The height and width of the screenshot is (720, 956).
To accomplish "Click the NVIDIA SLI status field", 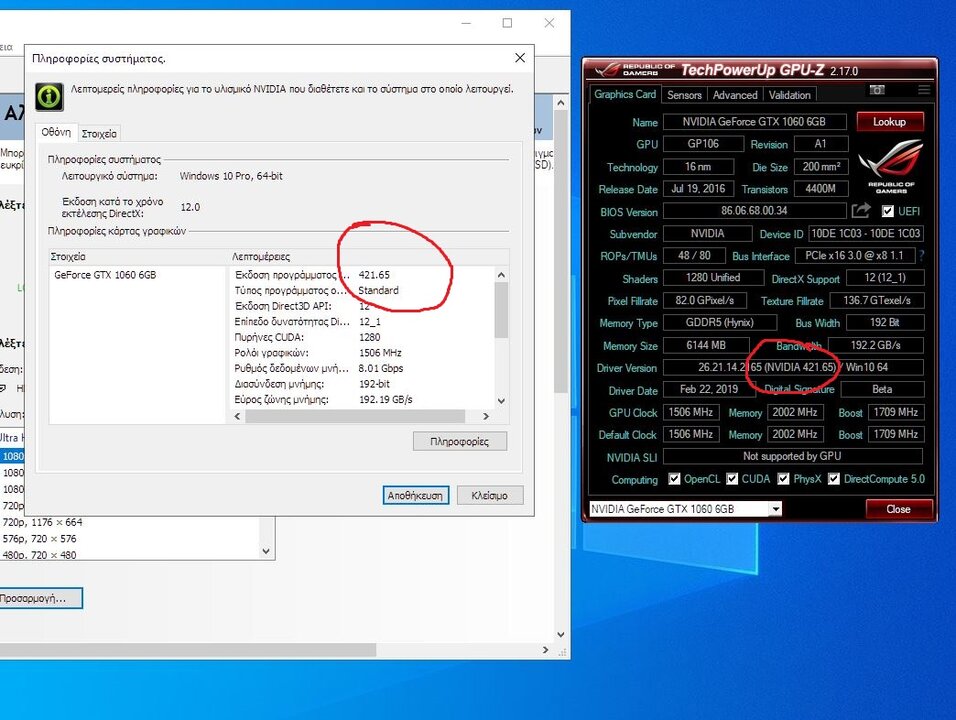I will click(x=793, y=456).
